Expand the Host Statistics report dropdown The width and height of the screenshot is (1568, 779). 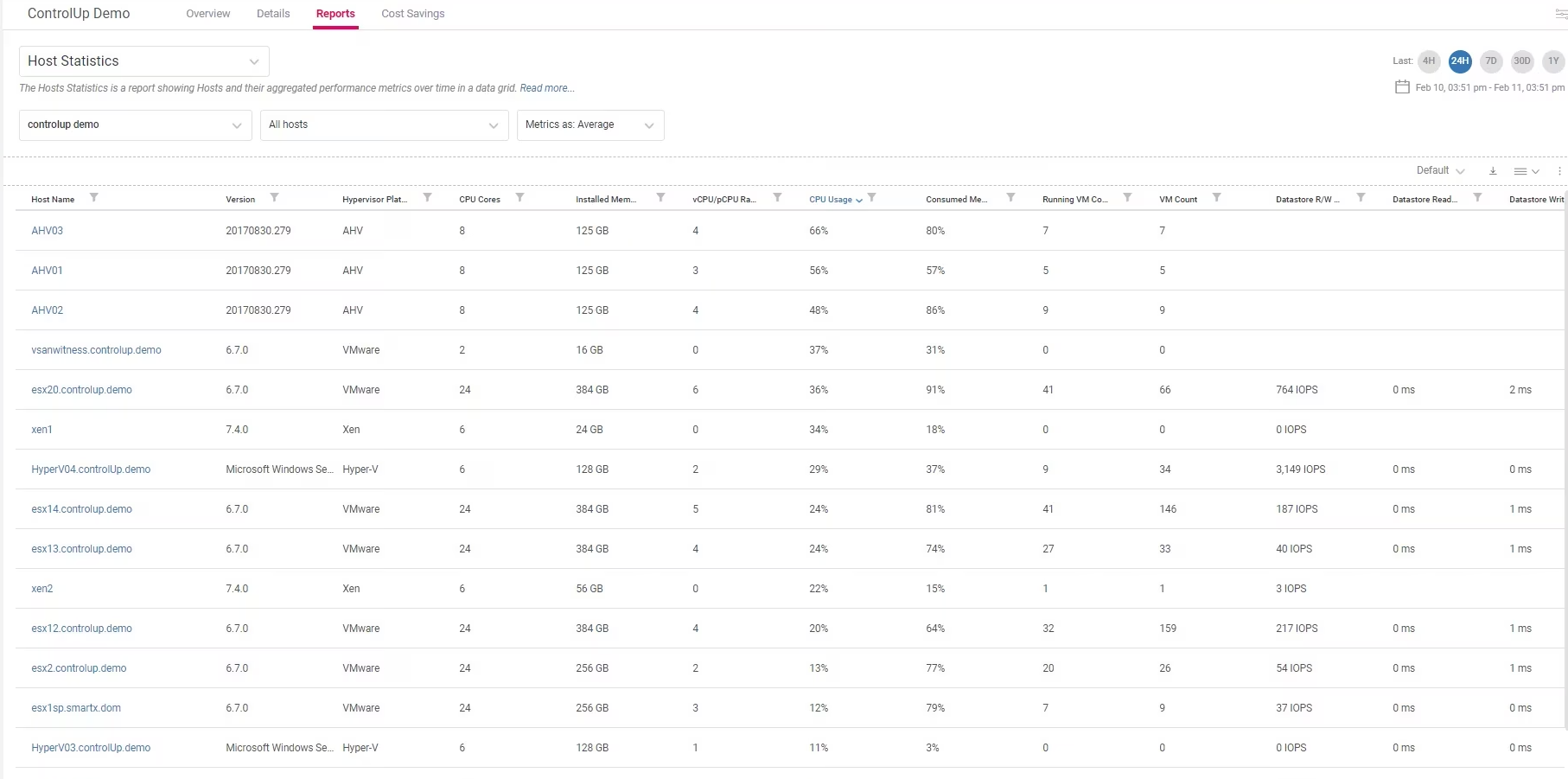144,61
